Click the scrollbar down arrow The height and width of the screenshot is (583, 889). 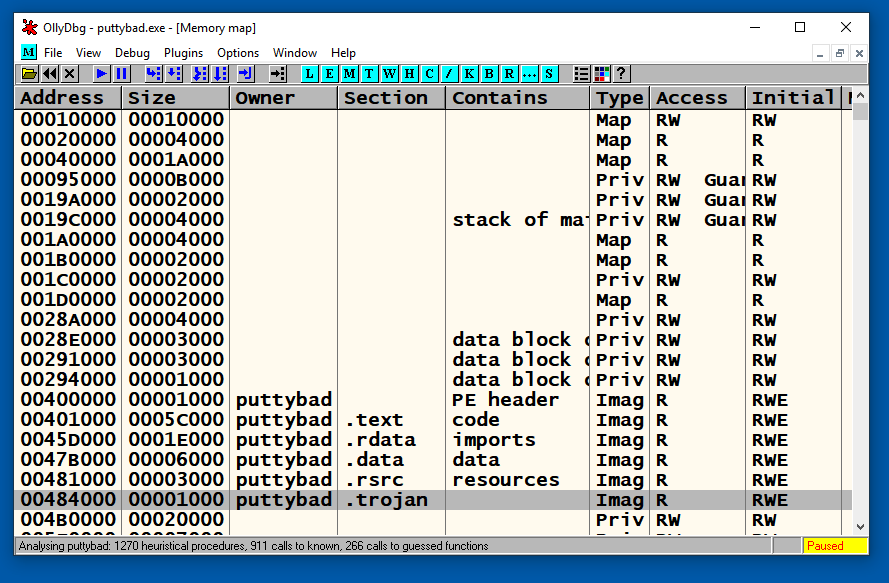(860, 526)
